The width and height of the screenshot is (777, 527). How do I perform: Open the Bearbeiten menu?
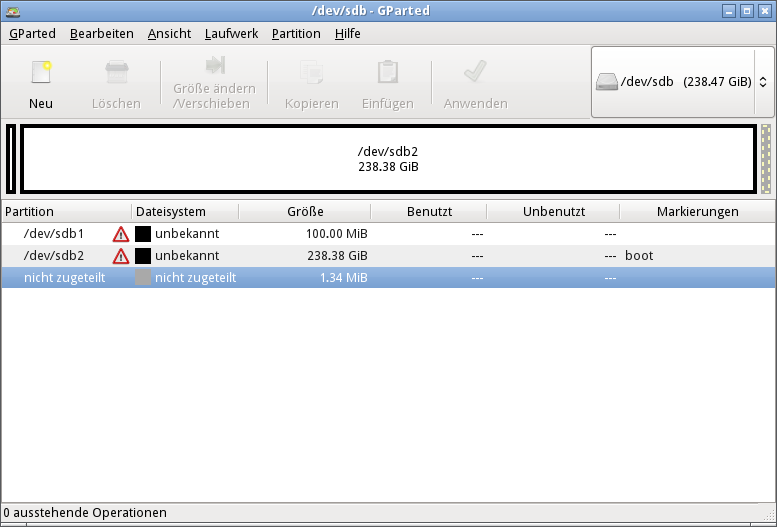(102, 34)
